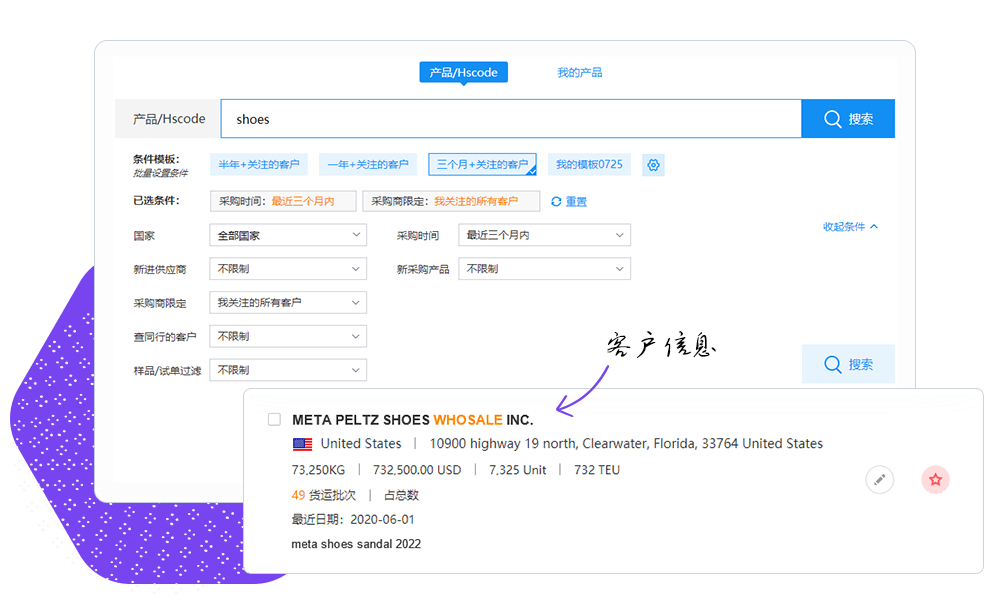Click the reset refresh icon
The width and height of the screenshot is (987, 614).
click(556, 202)
